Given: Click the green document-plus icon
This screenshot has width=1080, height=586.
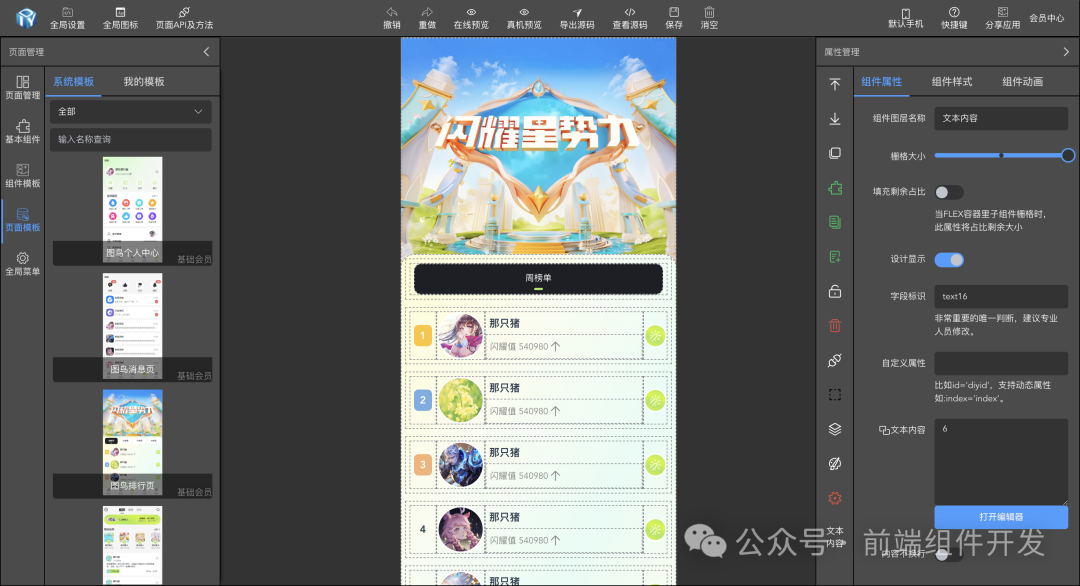Looking at the screenshot, I should 835,257.
